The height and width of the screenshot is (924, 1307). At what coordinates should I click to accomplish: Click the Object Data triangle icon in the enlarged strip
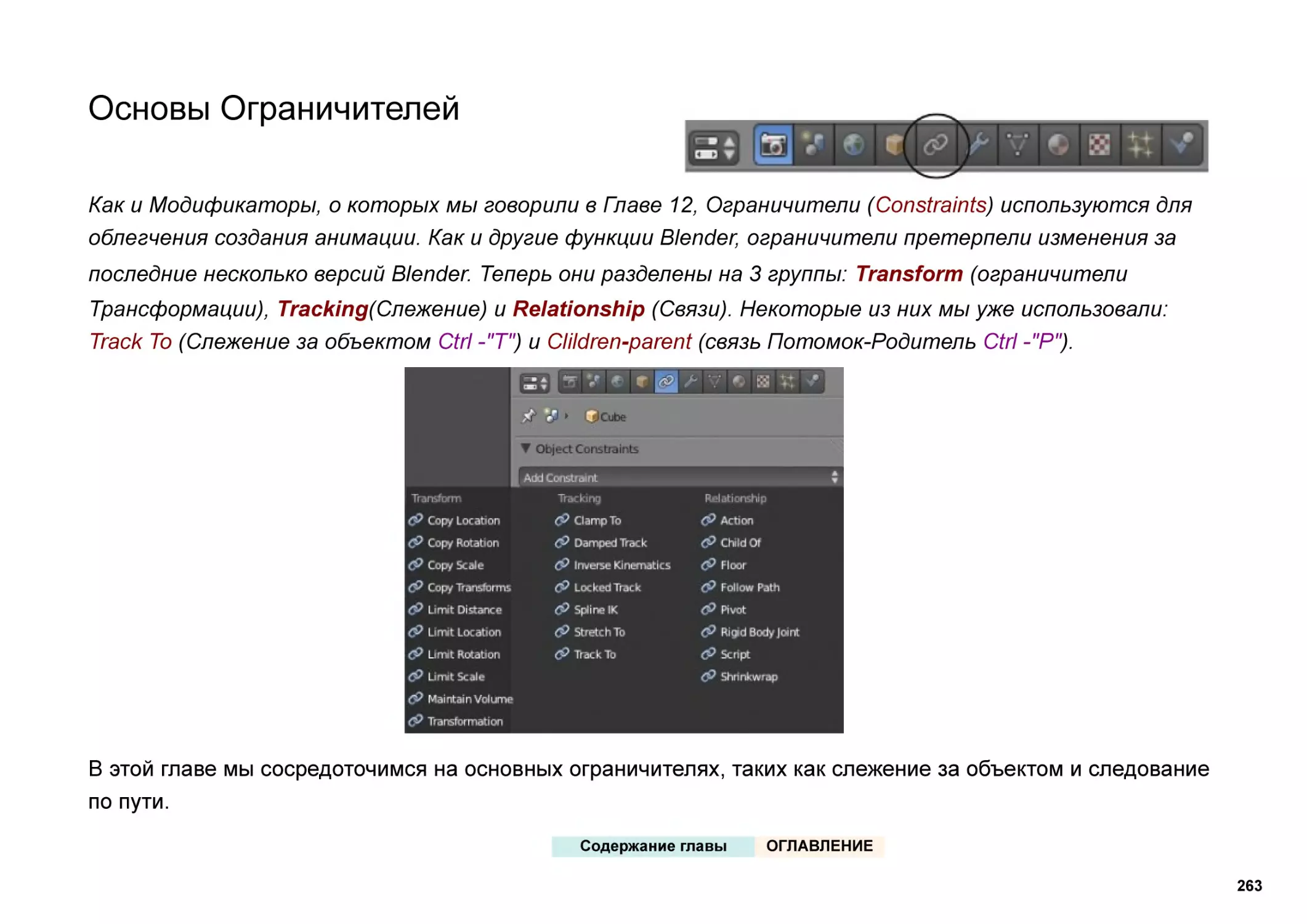tap(1018, 145)
